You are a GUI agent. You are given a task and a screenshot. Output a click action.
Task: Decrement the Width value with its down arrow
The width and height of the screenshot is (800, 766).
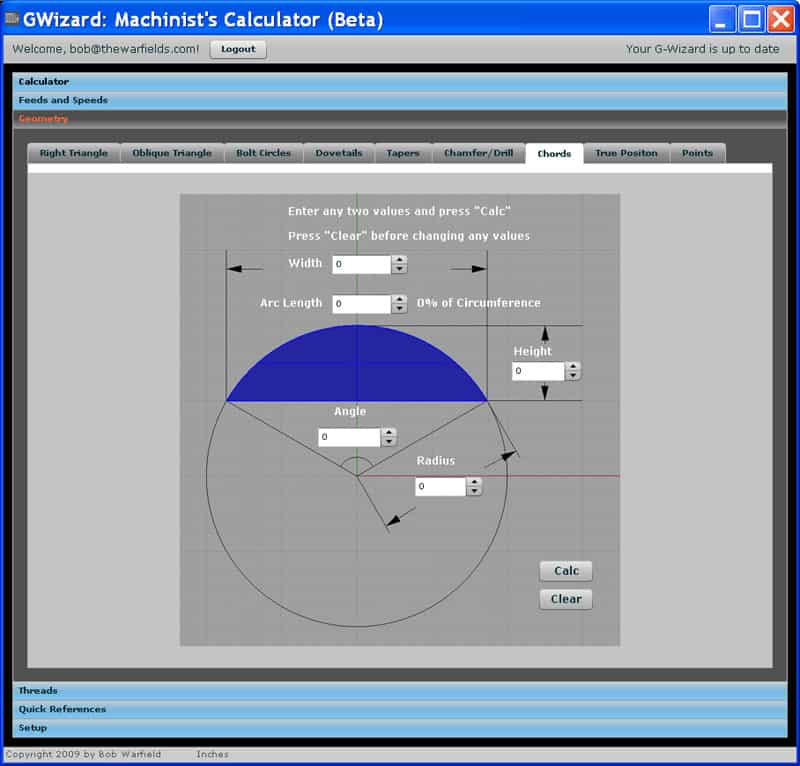coord(397,268)
